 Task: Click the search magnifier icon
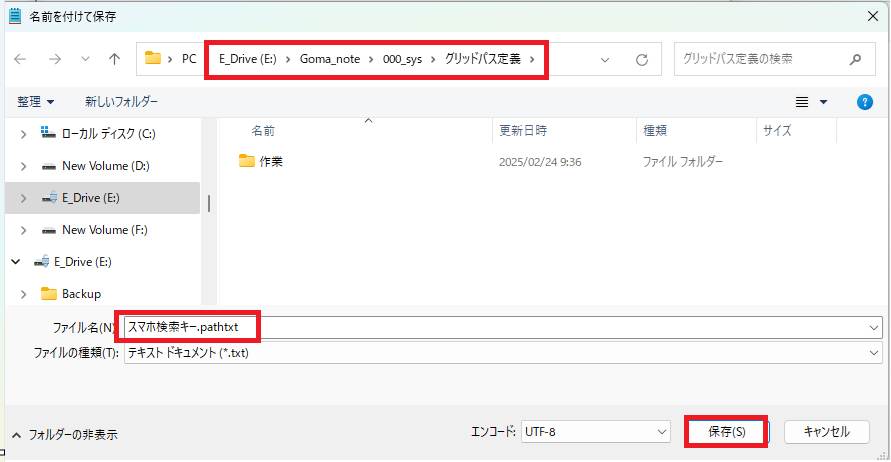tap(855, 59)
